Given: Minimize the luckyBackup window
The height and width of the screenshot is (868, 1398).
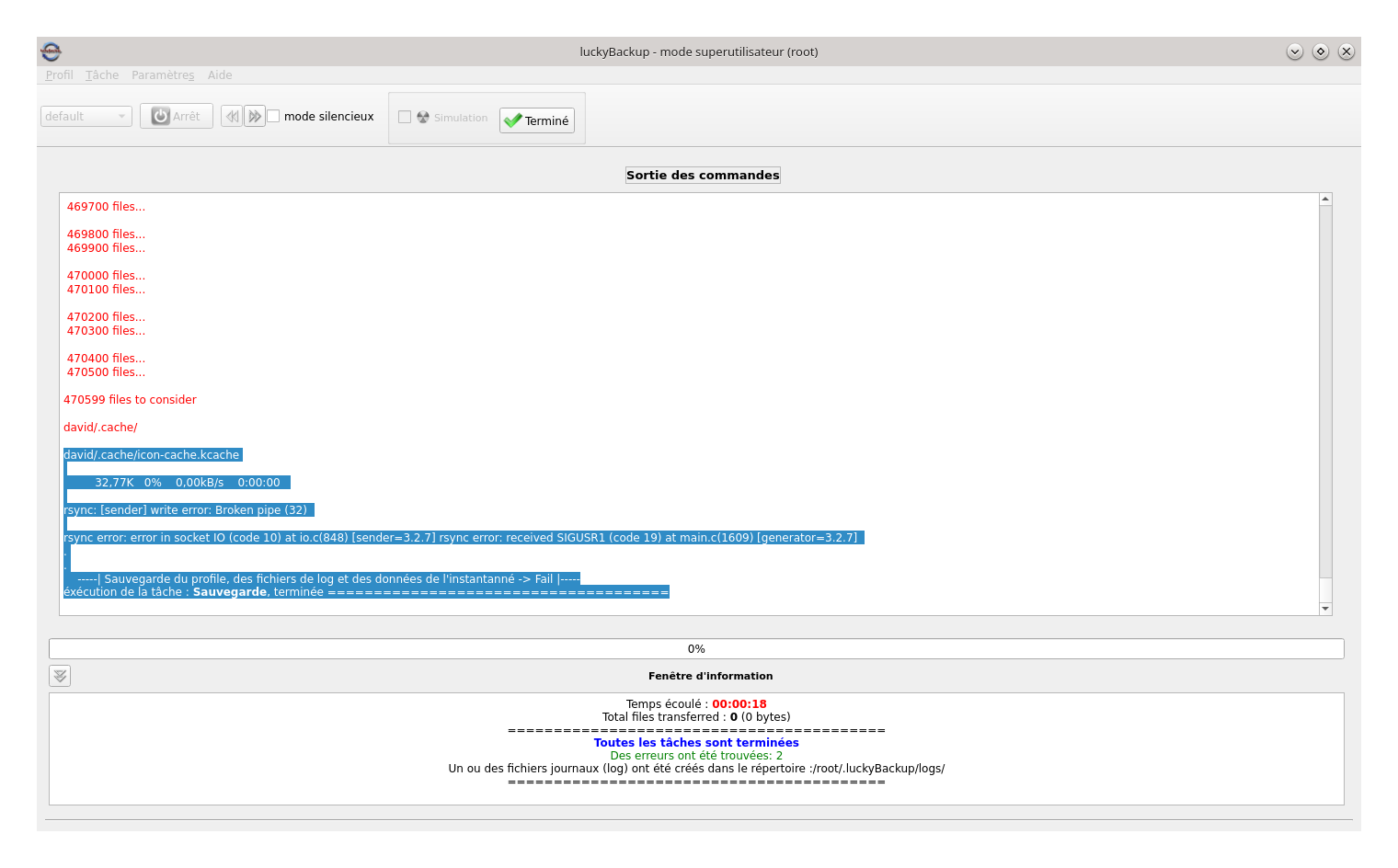Looking at the screenshot, I should click(1295, 51).
